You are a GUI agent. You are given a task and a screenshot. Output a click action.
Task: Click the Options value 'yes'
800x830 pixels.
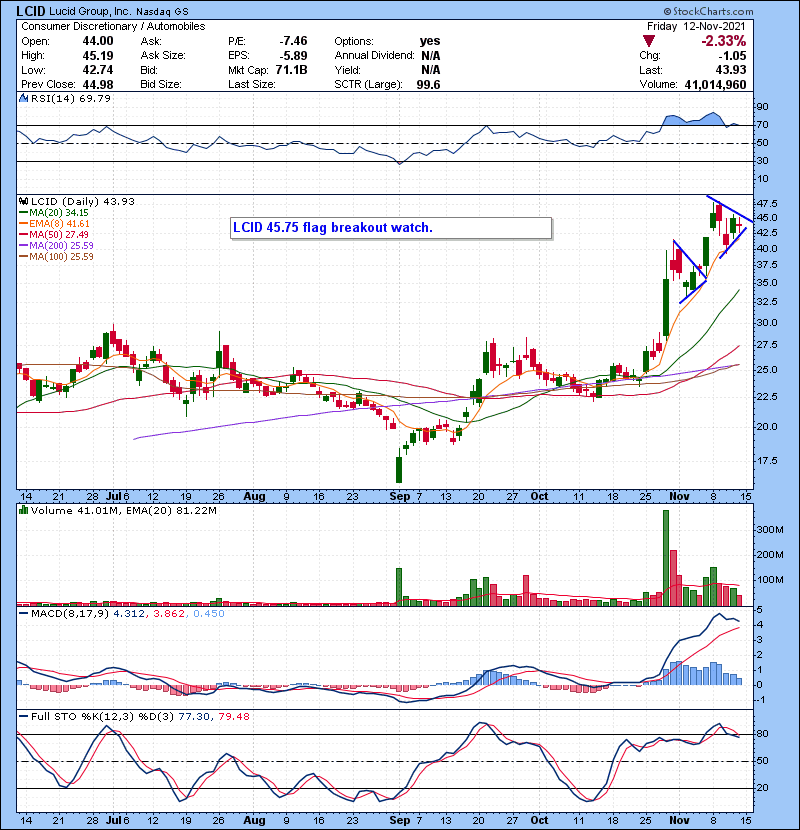430,41
